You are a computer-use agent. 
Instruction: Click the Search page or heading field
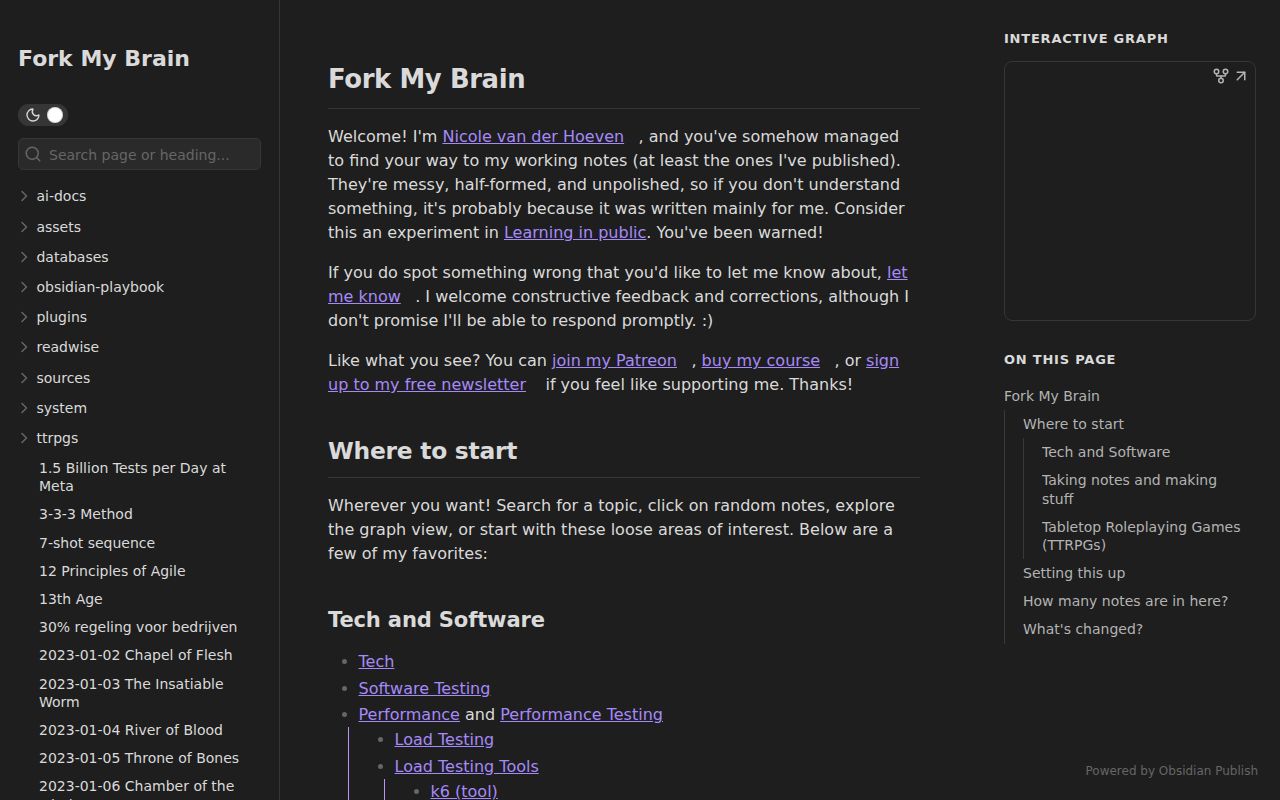tap(150, 154)
